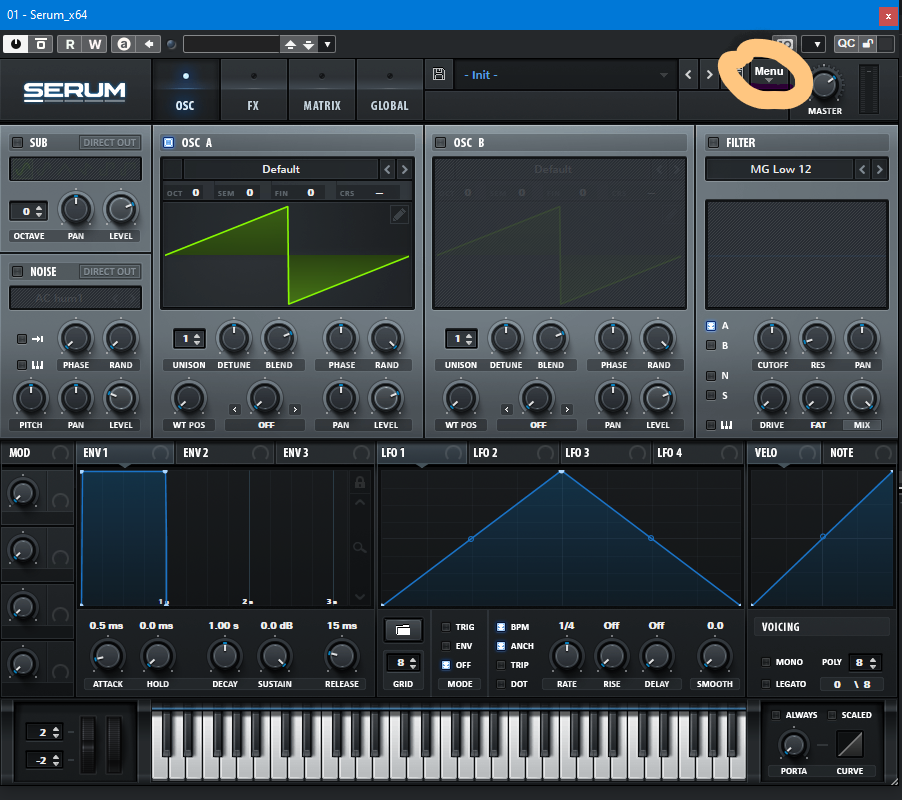
Task: Click the filter CUTOFF knob
Action: (x=772, y=338)
